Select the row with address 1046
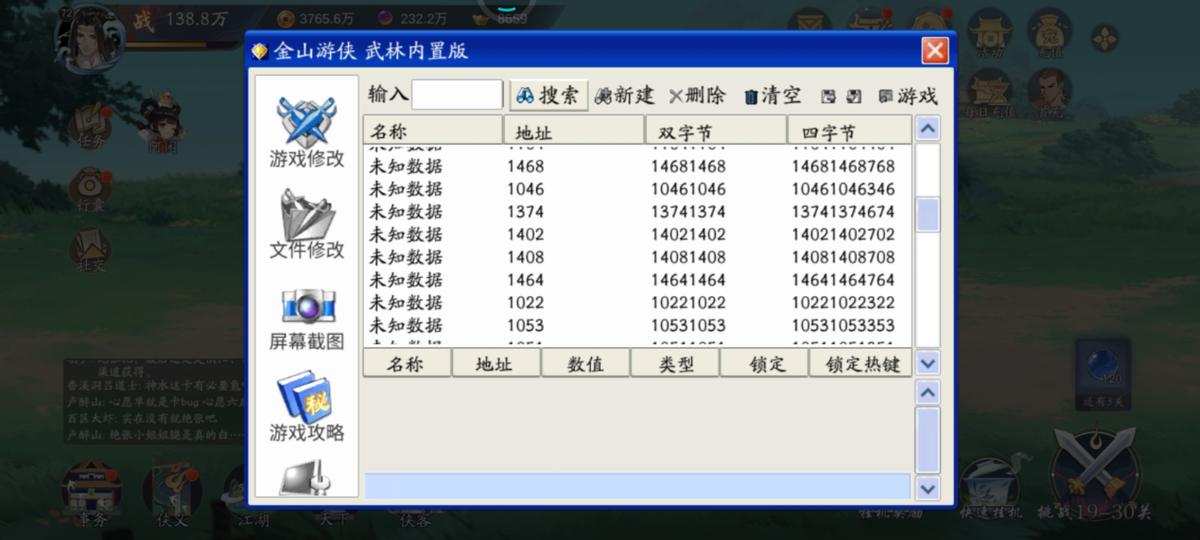1200x540 pixels. (638, 189)
